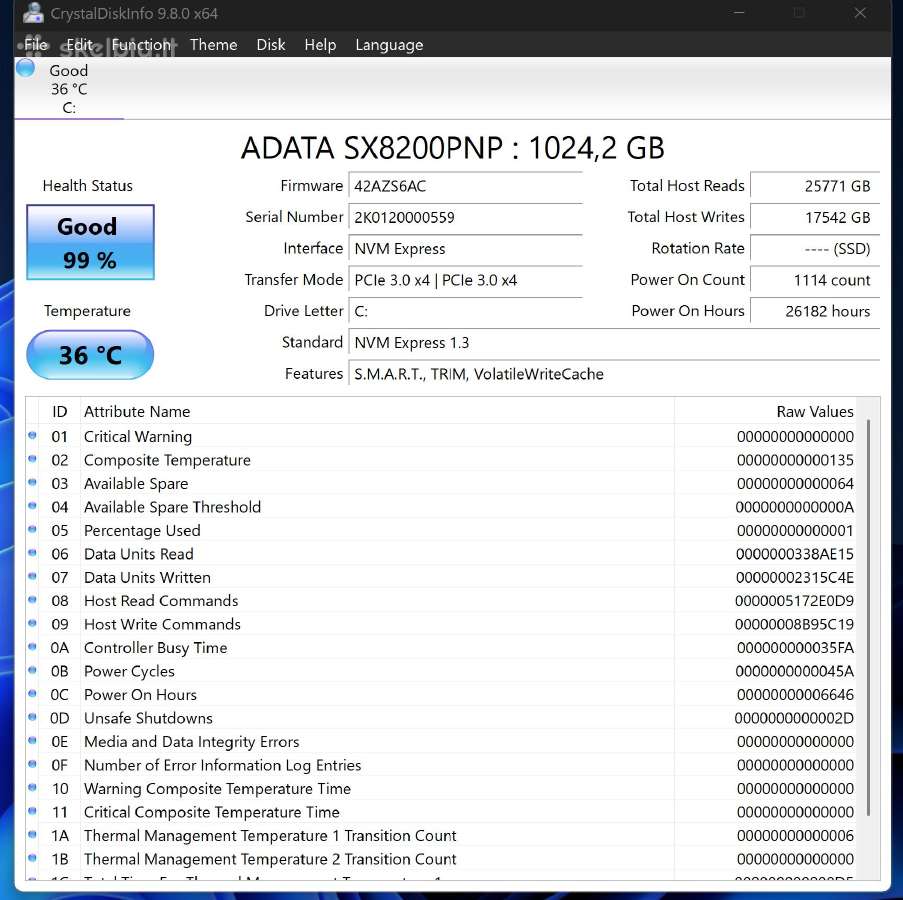This screenshot has width=903, height=900.
Task: Open the File menu
Action: point(36,44)
